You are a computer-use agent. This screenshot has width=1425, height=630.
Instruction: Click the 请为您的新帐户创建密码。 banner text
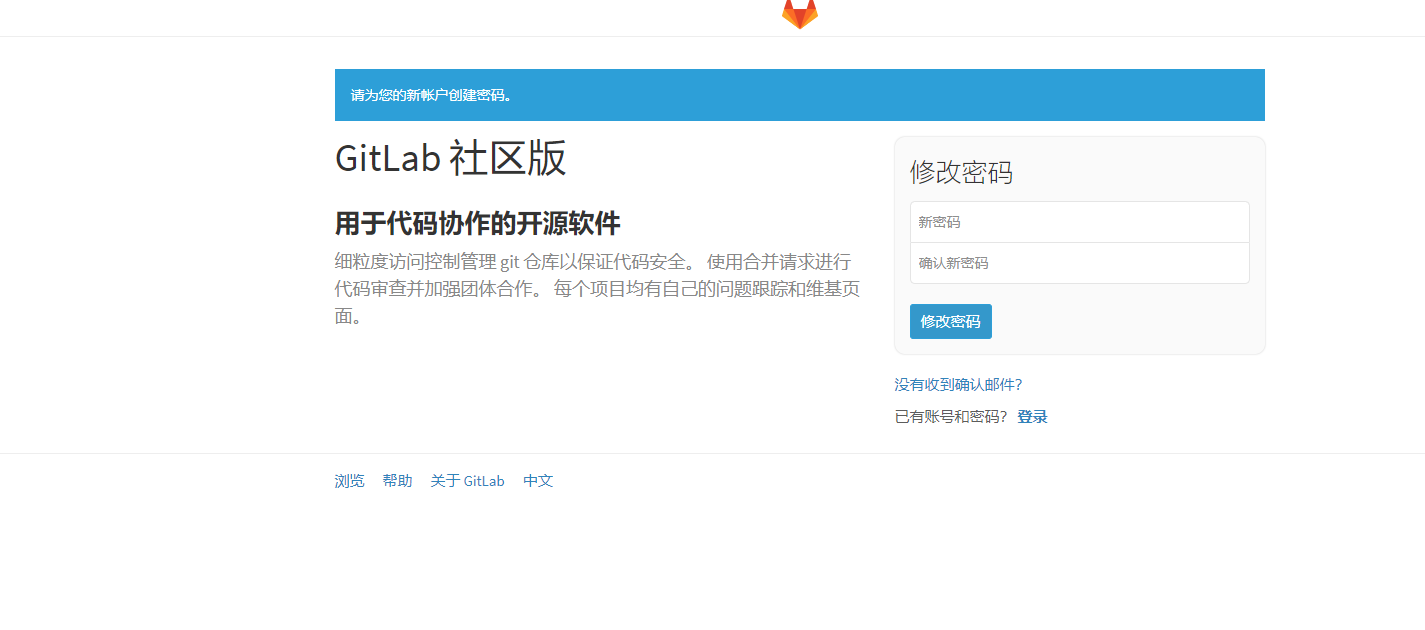click(432, 95)
